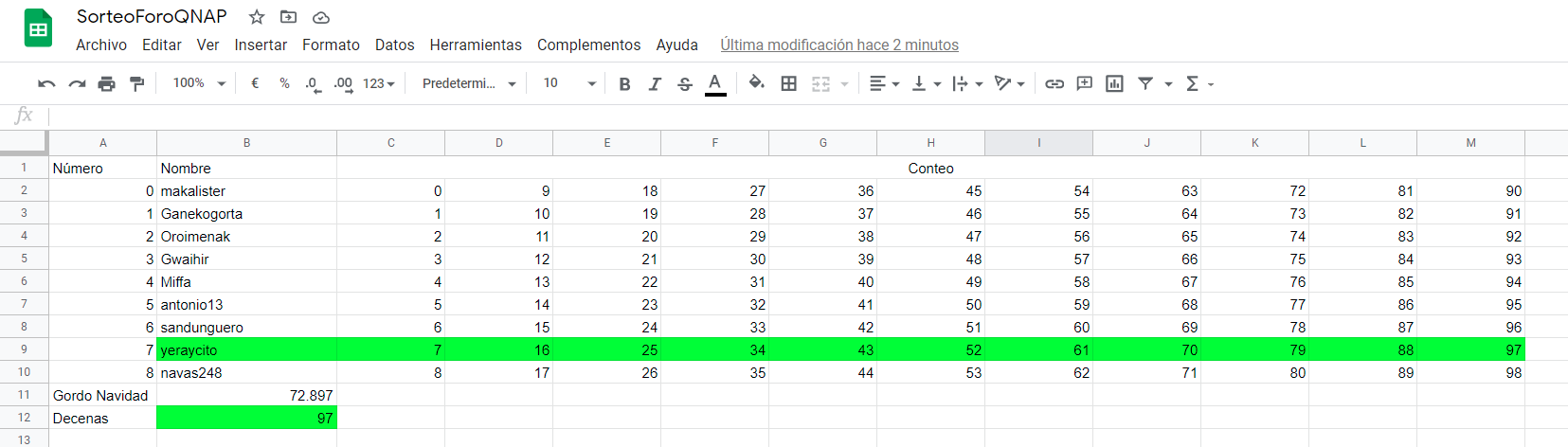The height and width of the screenshot is (447, 1568).
Task: Format as currency with euro button
Action: click(255, 83)
